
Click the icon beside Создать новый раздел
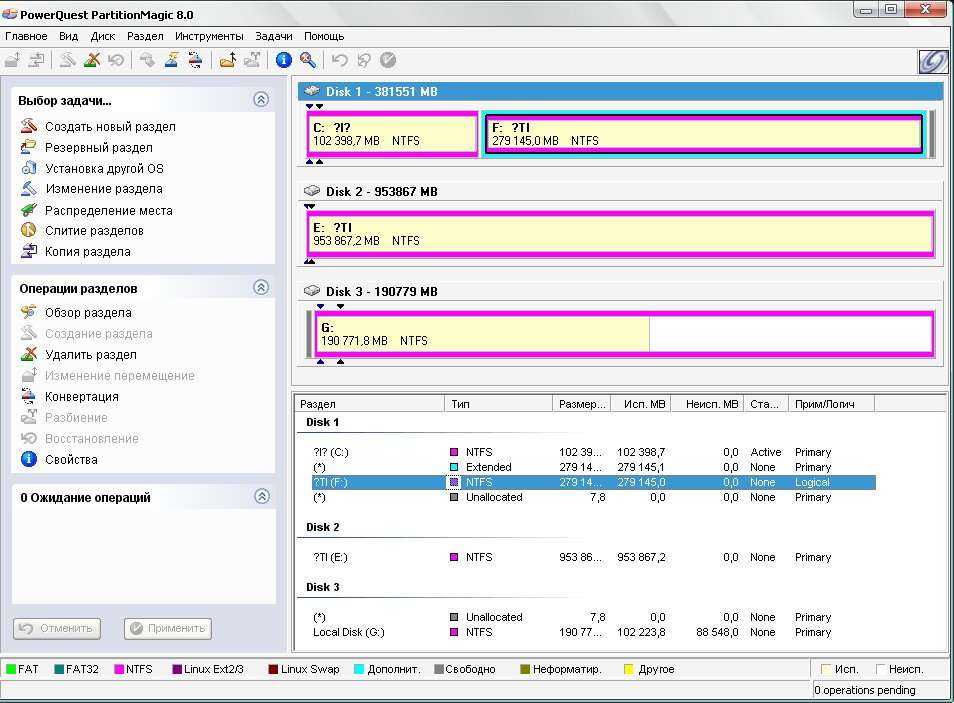[28, 127]
